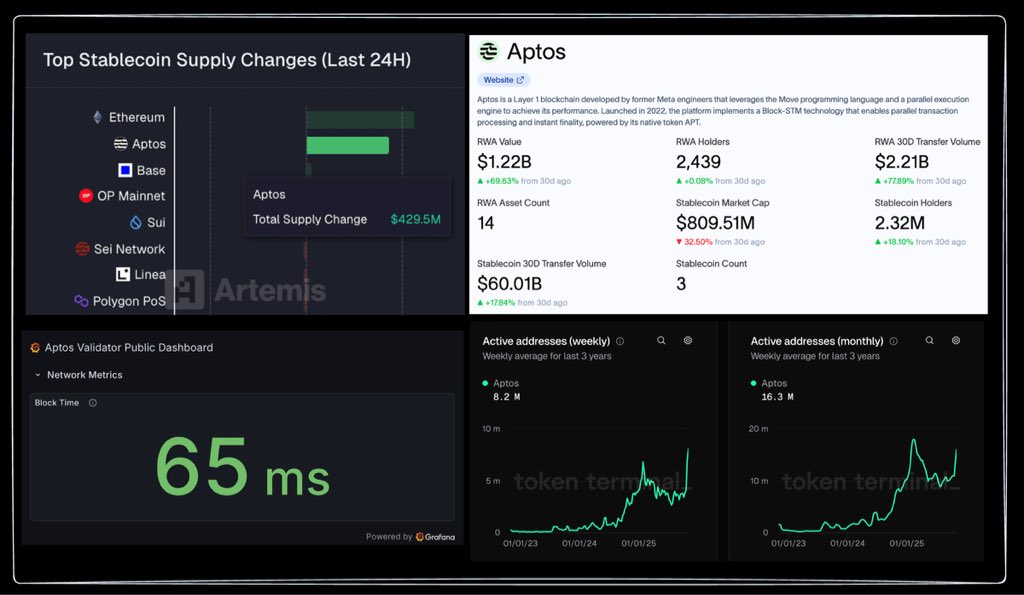
Task: Toggle Aptos legend dot in monthly chart
Action: (754, 383)
